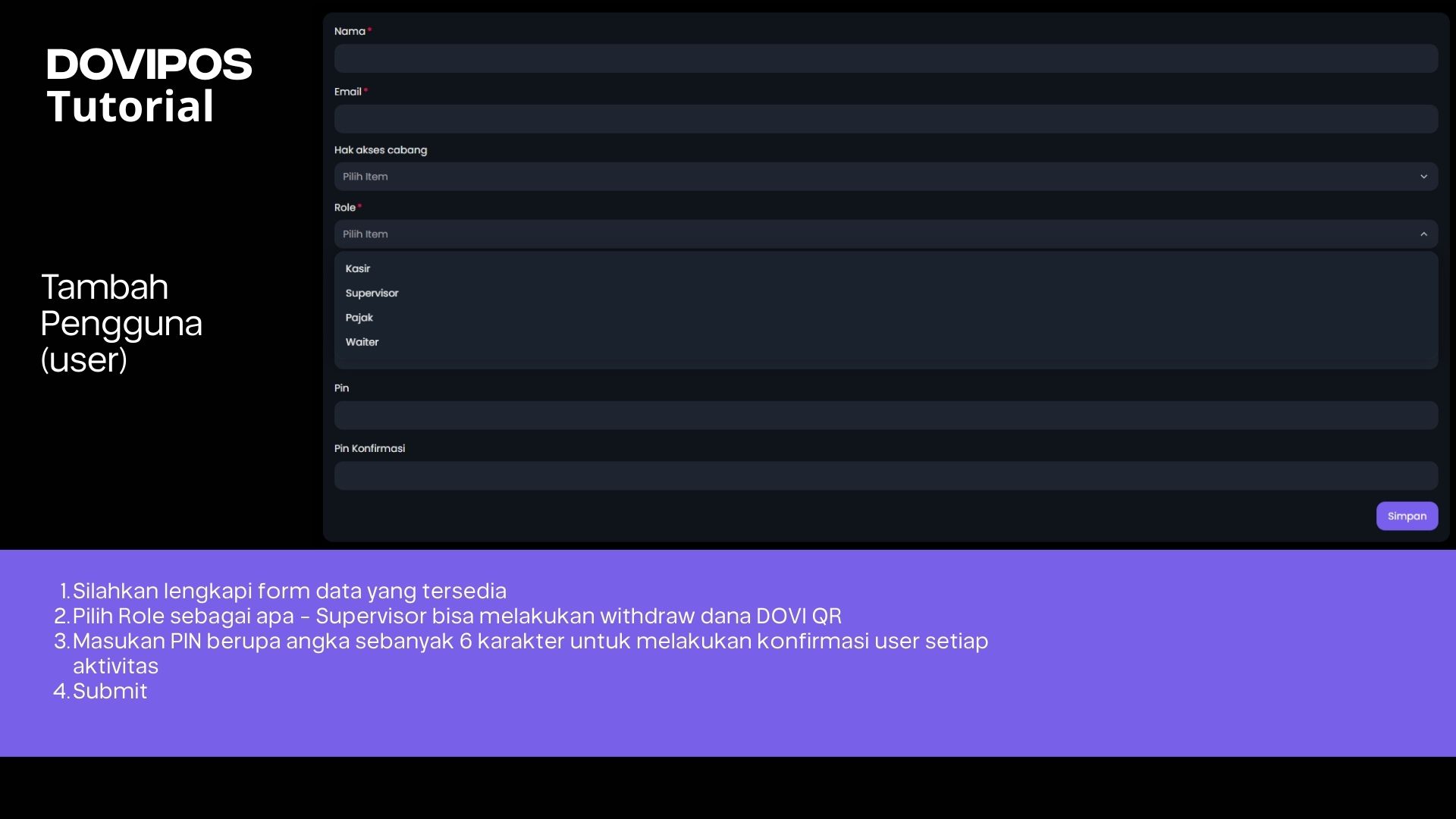This screenshot has width=1456, height=819.
Task: Click the Nama input field
Action: tap(885, 58)
